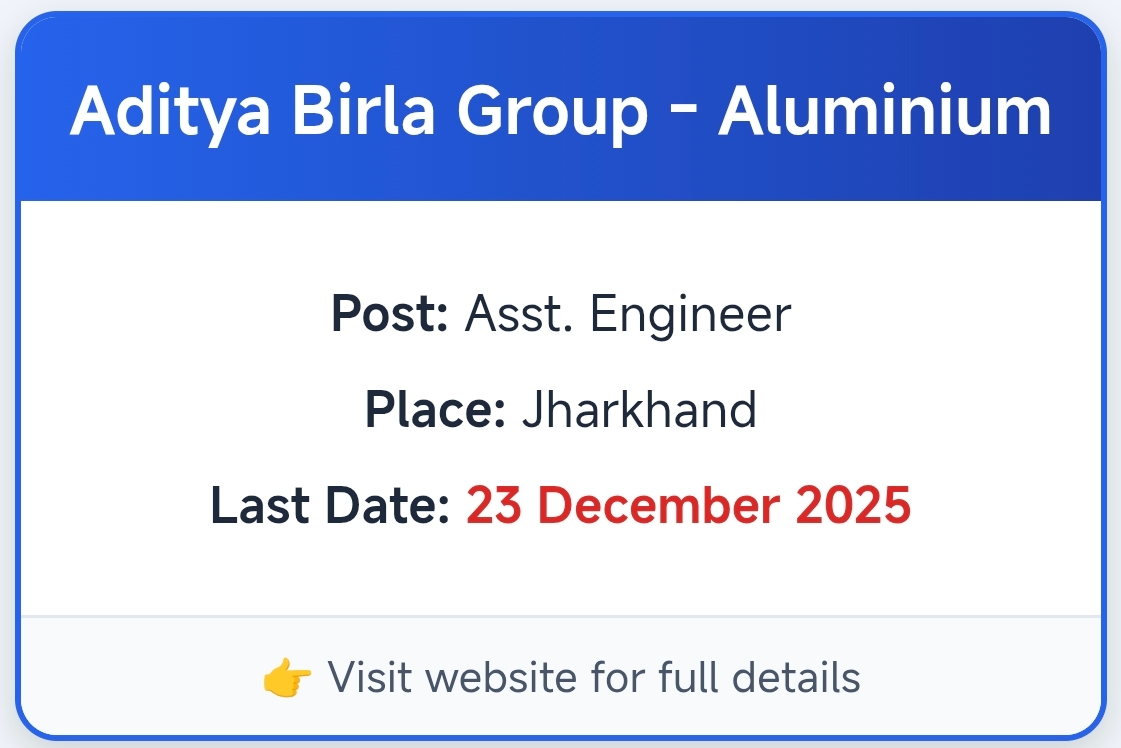
Task: Click the bold 'Post:' label
Action: pyautogui.click(x=389, y=315)
